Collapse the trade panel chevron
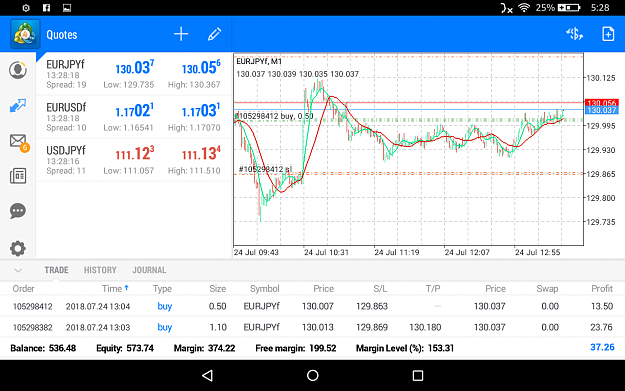 18,270
